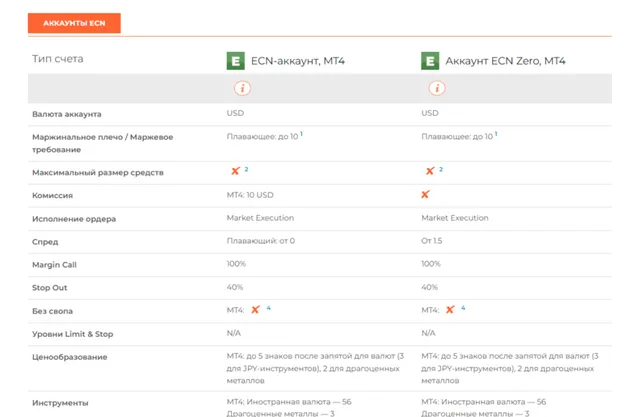Click Максимальный размер средств cross in ECN-аккаунт column
This screenshot has width=643, height=417.
point(235,172)
